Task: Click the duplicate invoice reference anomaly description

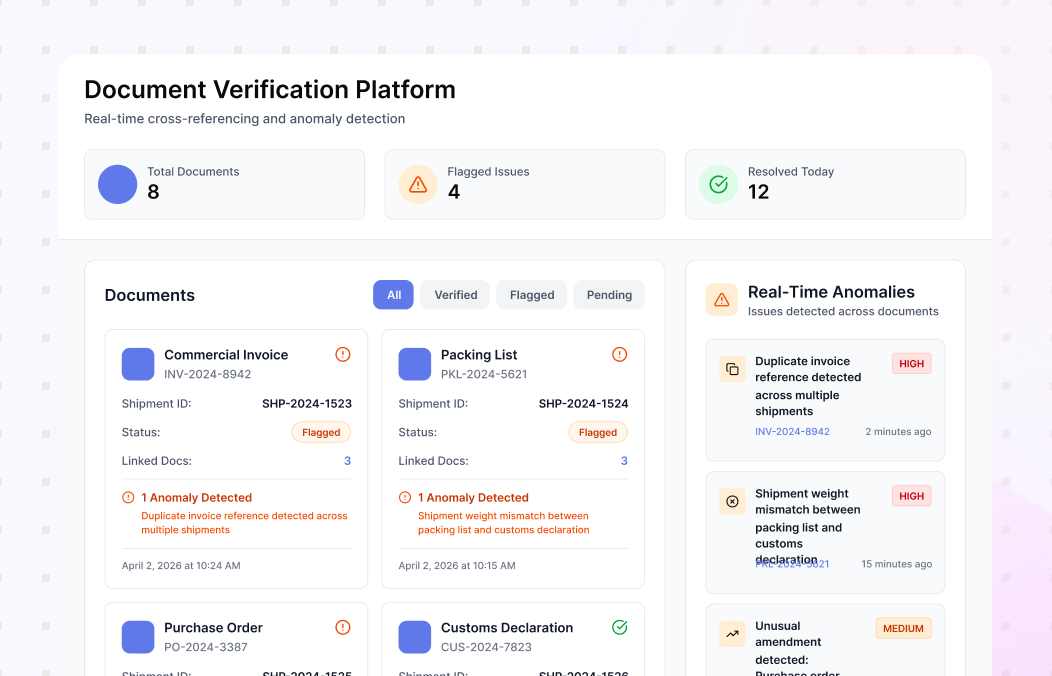Action: click(x=808, y=386)
